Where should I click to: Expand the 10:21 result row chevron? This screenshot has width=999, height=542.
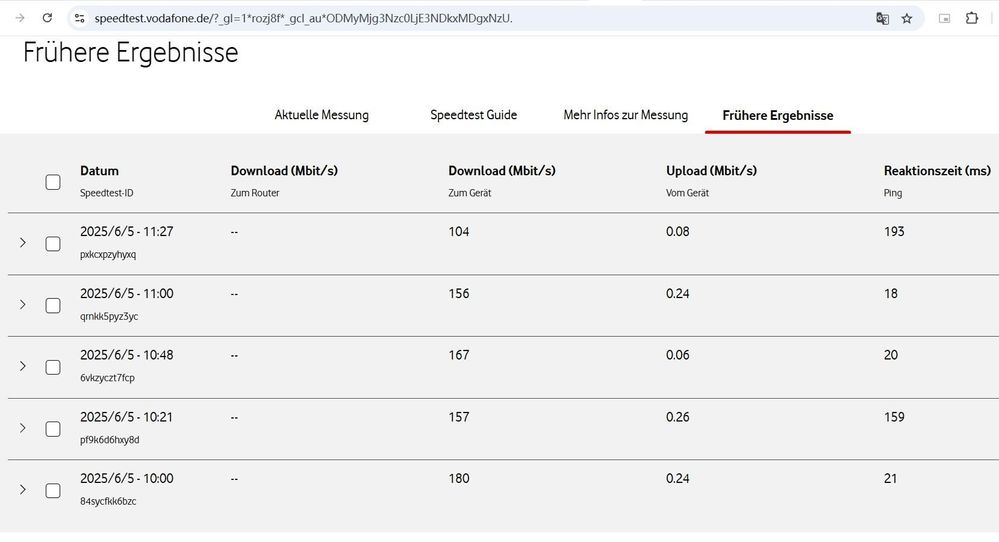point(23,428)
